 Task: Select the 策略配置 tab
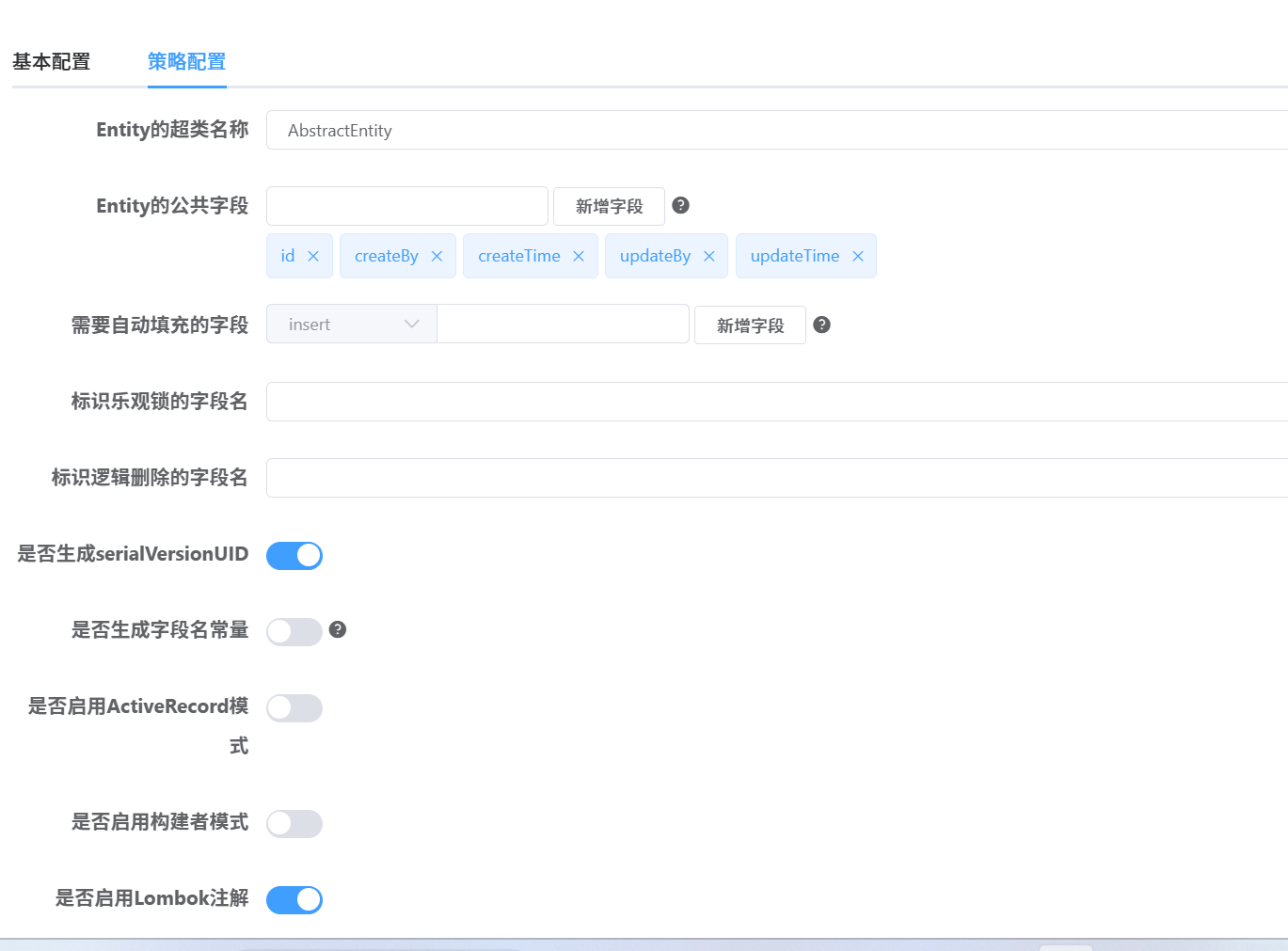[186, 61]
